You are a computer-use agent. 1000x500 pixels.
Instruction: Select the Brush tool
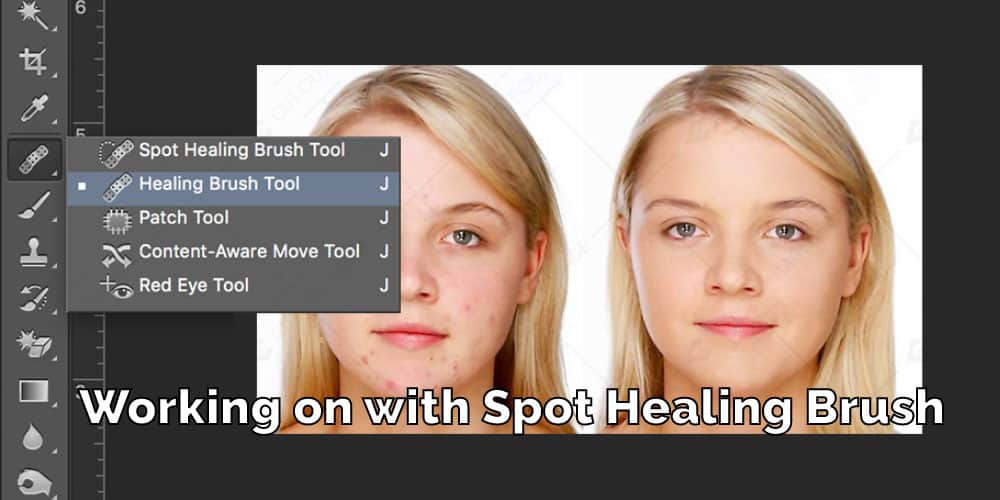coord(33,206)
